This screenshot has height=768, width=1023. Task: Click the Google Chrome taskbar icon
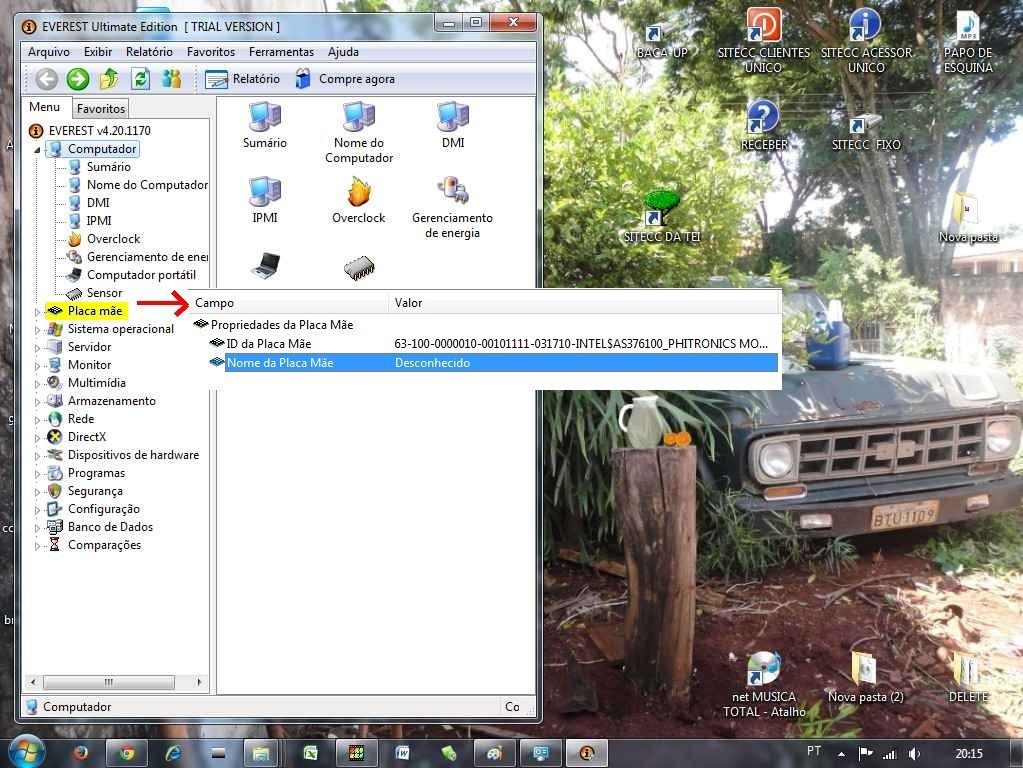coord(127,754)
